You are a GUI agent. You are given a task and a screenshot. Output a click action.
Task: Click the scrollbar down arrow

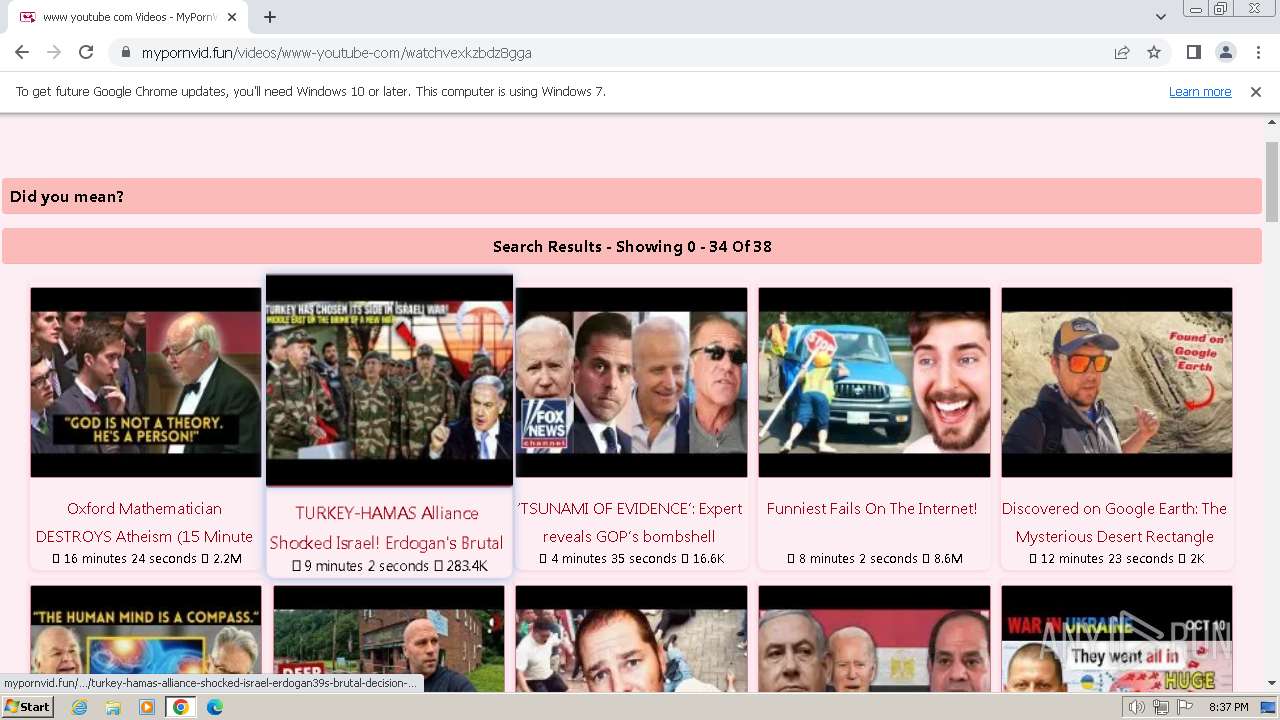1272,683
